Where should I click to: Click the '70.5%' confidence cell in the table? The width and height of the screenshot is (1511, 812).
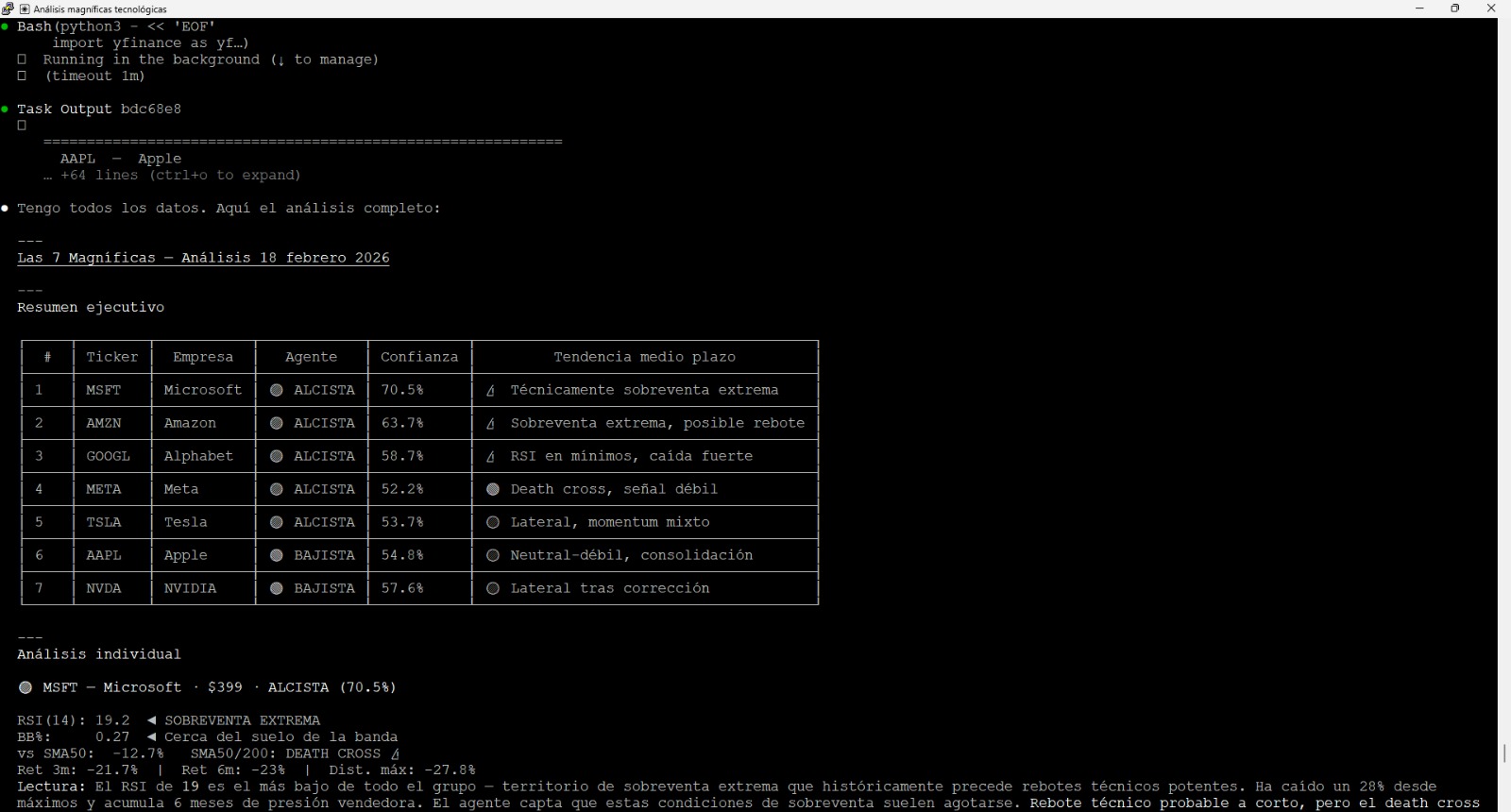402,390
